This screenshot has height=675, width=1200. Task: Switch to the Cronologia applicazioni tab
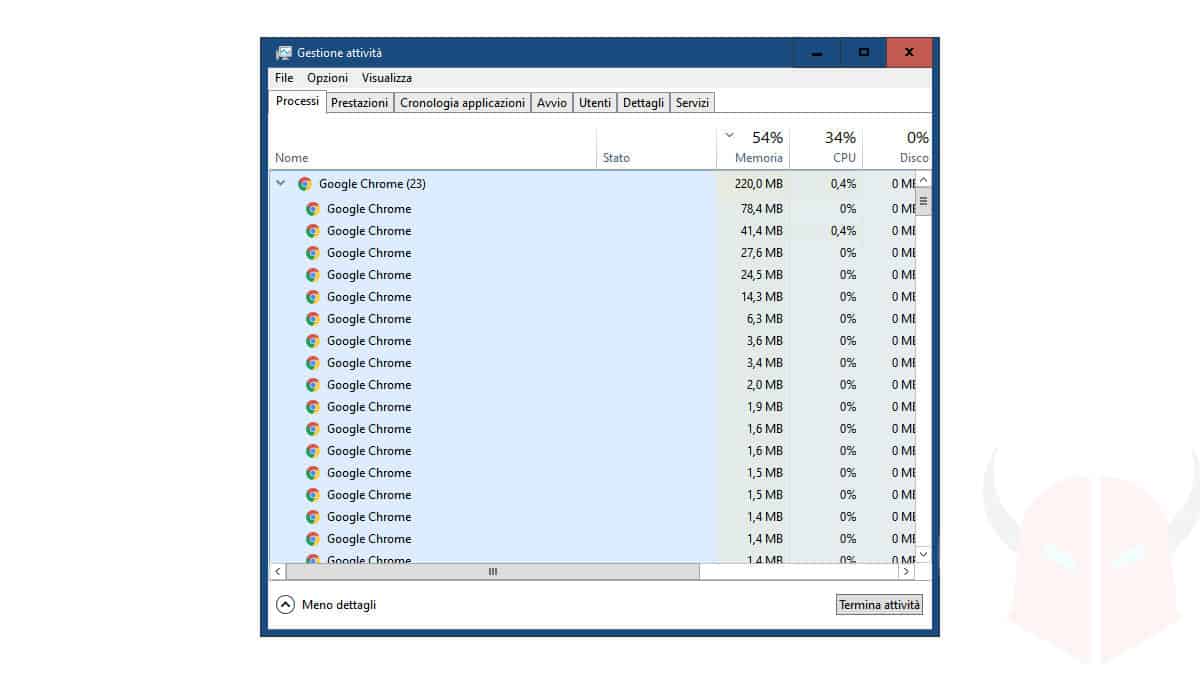pos(462,103)
